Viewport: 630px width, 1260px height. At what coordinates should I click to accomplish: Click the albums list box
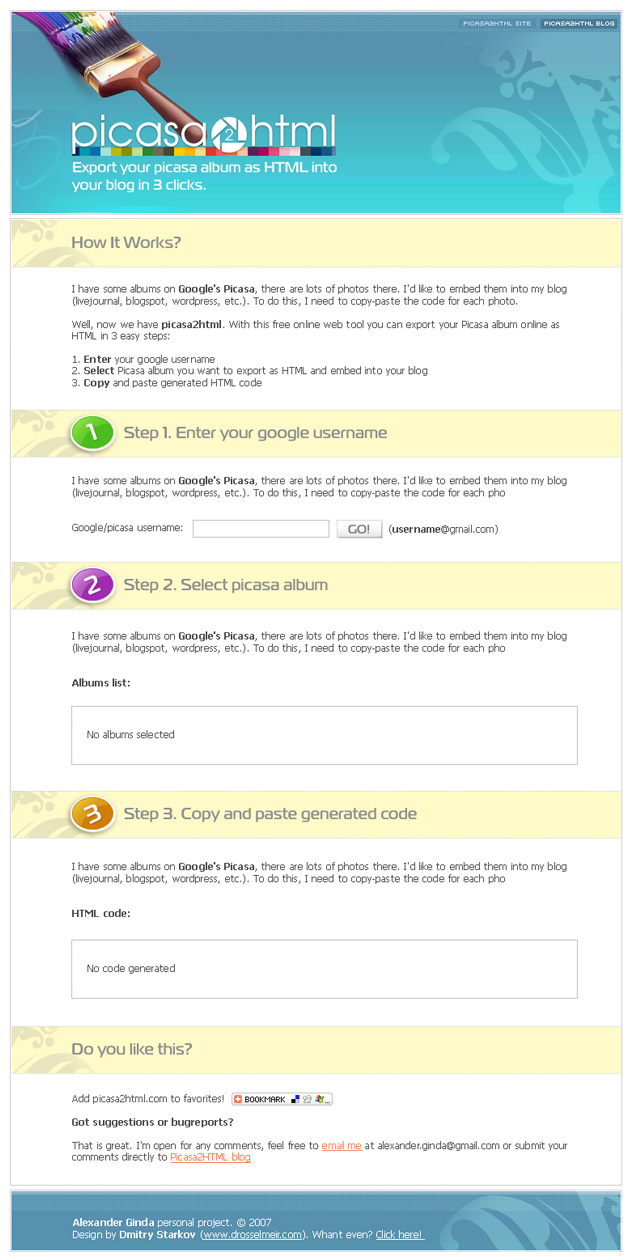(324, 735)
